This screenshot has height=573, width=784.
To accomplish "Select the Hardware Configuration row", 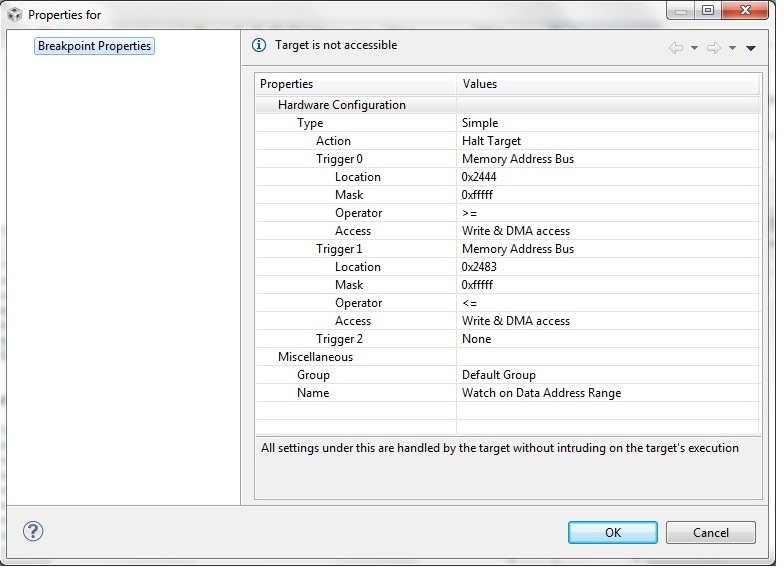I will tap(508, 105).
